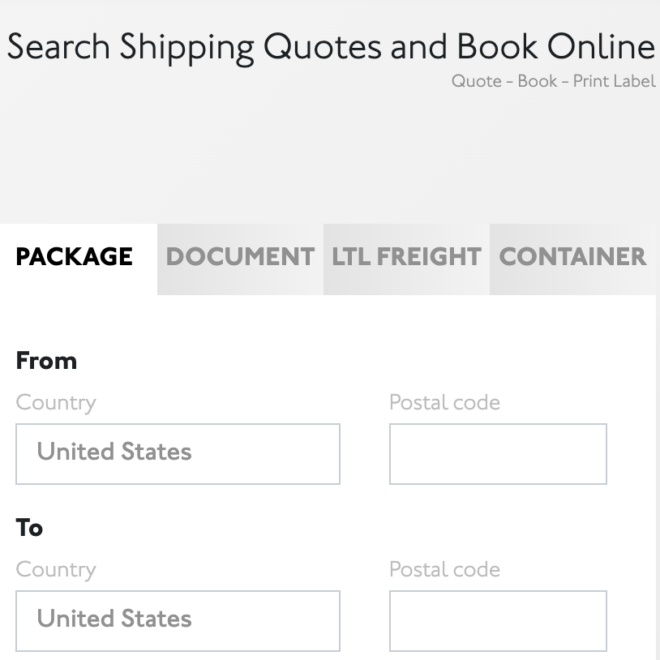Click the bold 'To' section label
This screenshot has width=660, height=660.
(x=29, y=528)
